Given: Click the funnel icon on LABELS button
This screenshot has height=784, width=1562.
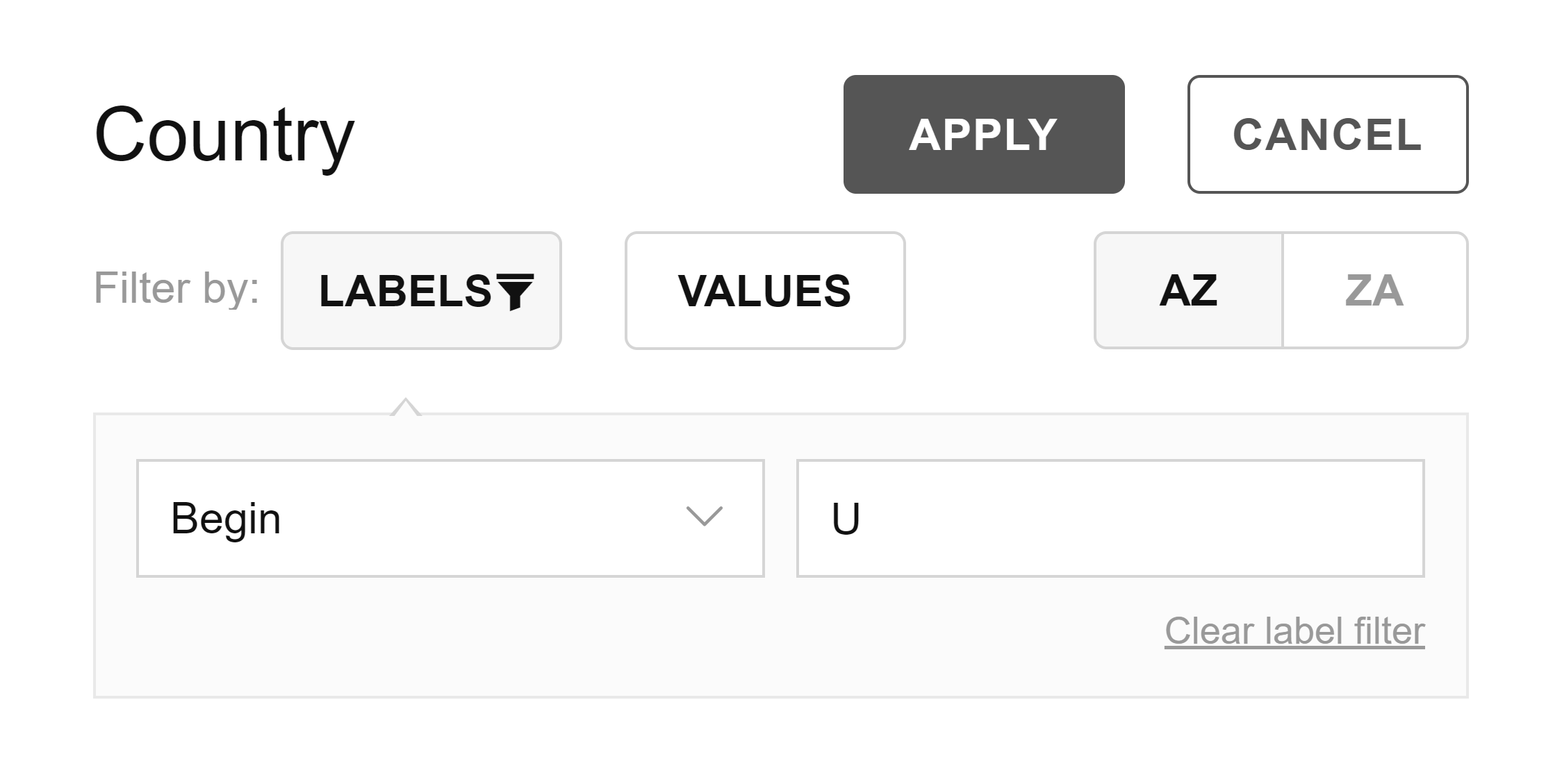Looking at the screenshot, I should (x=516, y=292).
